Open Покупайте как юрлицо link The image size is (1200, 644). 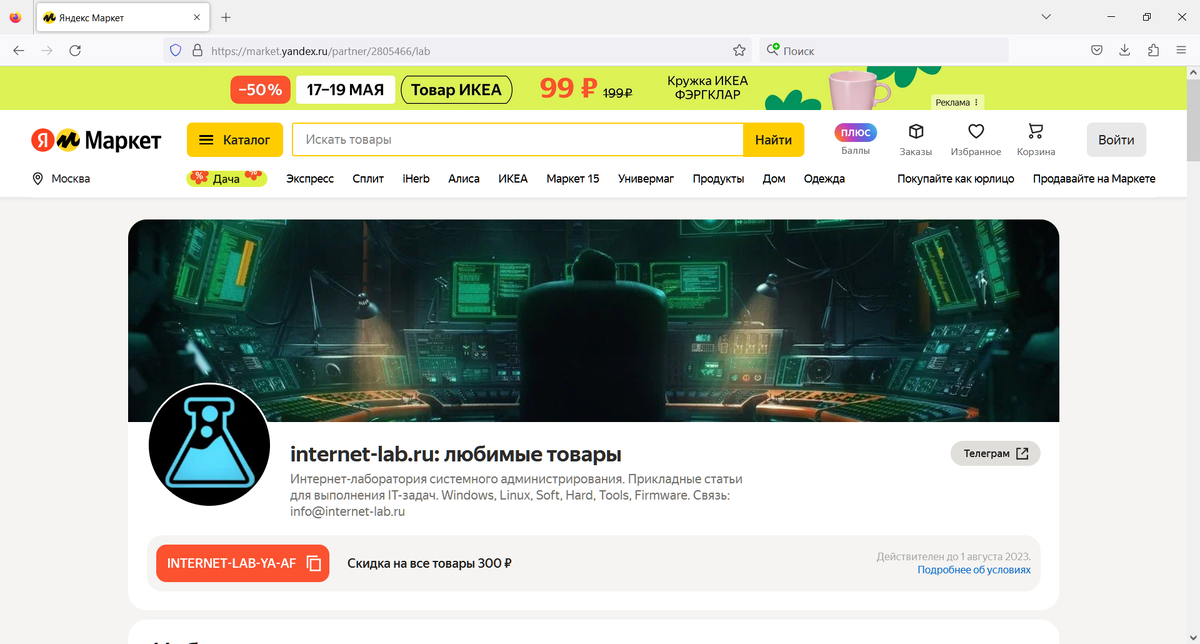pyautogui.click(x=956, y=179)
